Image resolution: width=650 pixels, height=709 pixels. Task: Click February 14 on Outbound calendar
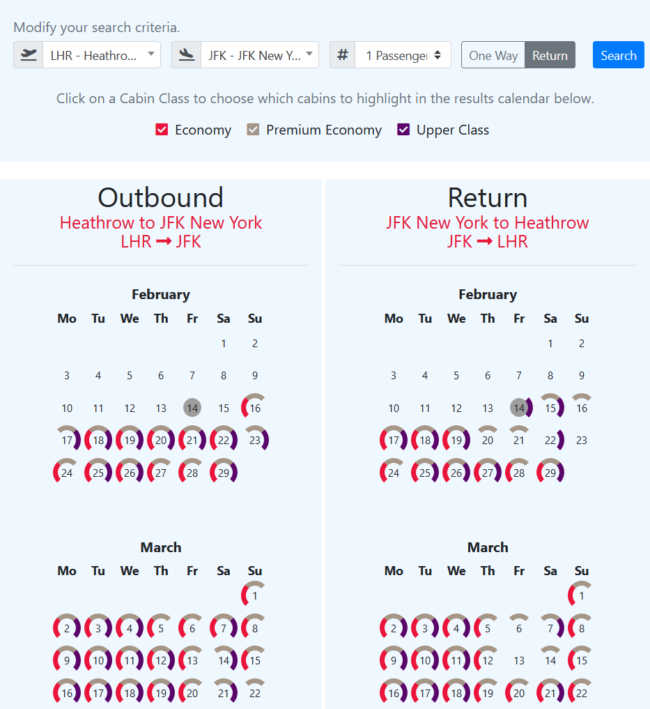coord(192,408)
